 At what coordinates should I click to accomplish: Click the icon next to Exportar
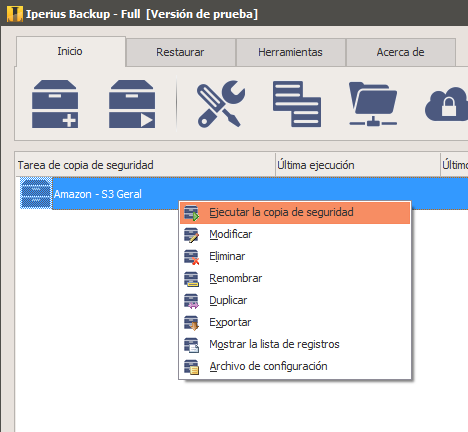[x=192, y=323]
